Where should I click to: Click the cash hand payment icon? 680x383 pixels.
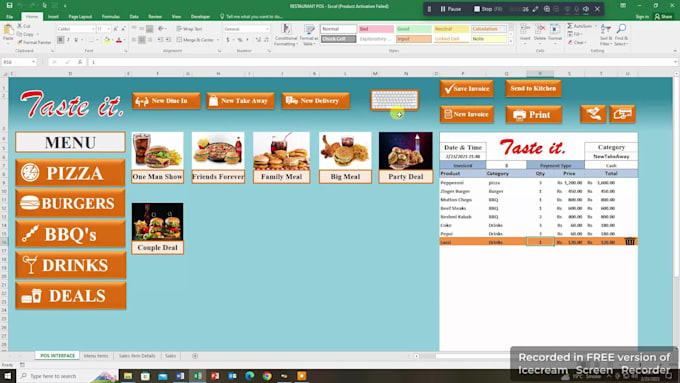593,114
